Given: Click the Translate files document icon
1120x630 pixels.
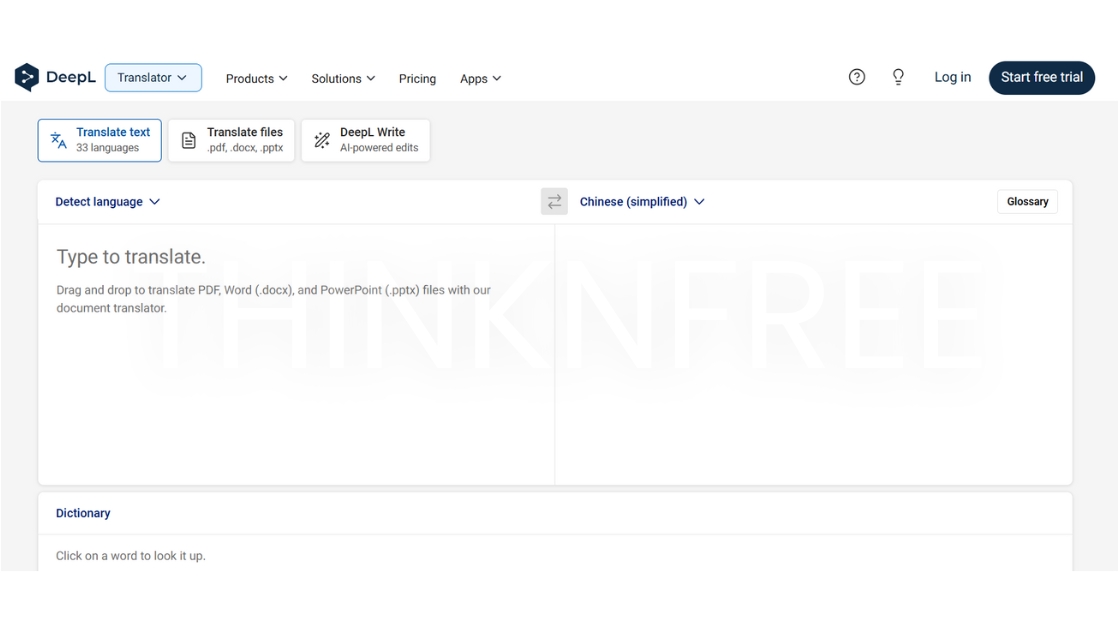Looking at the screenshot, I should [189, 140].
